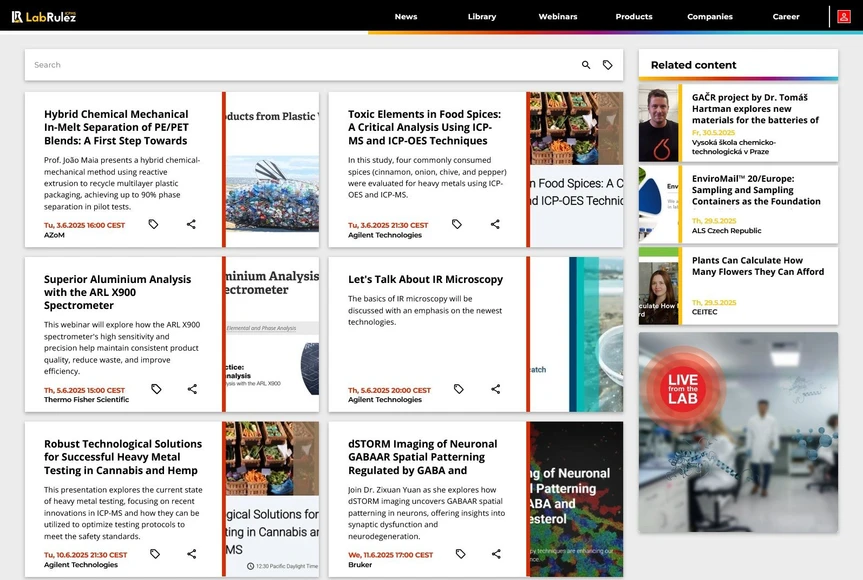This screenshot has width=863, height=580.
Task: Open the Library menu
Action: (482, 17)
